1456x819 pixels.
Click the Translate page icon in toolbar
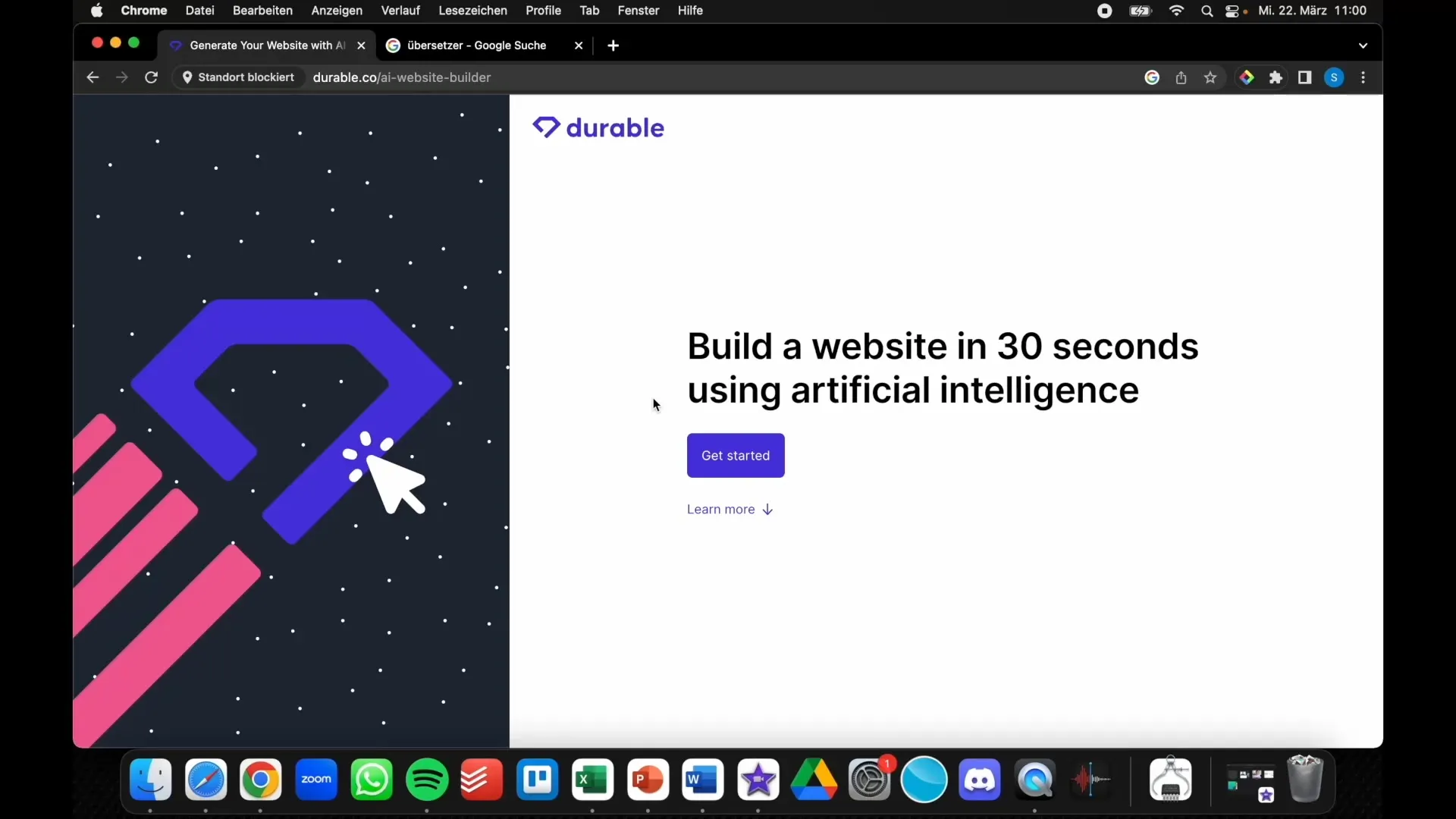(1151, 77)
